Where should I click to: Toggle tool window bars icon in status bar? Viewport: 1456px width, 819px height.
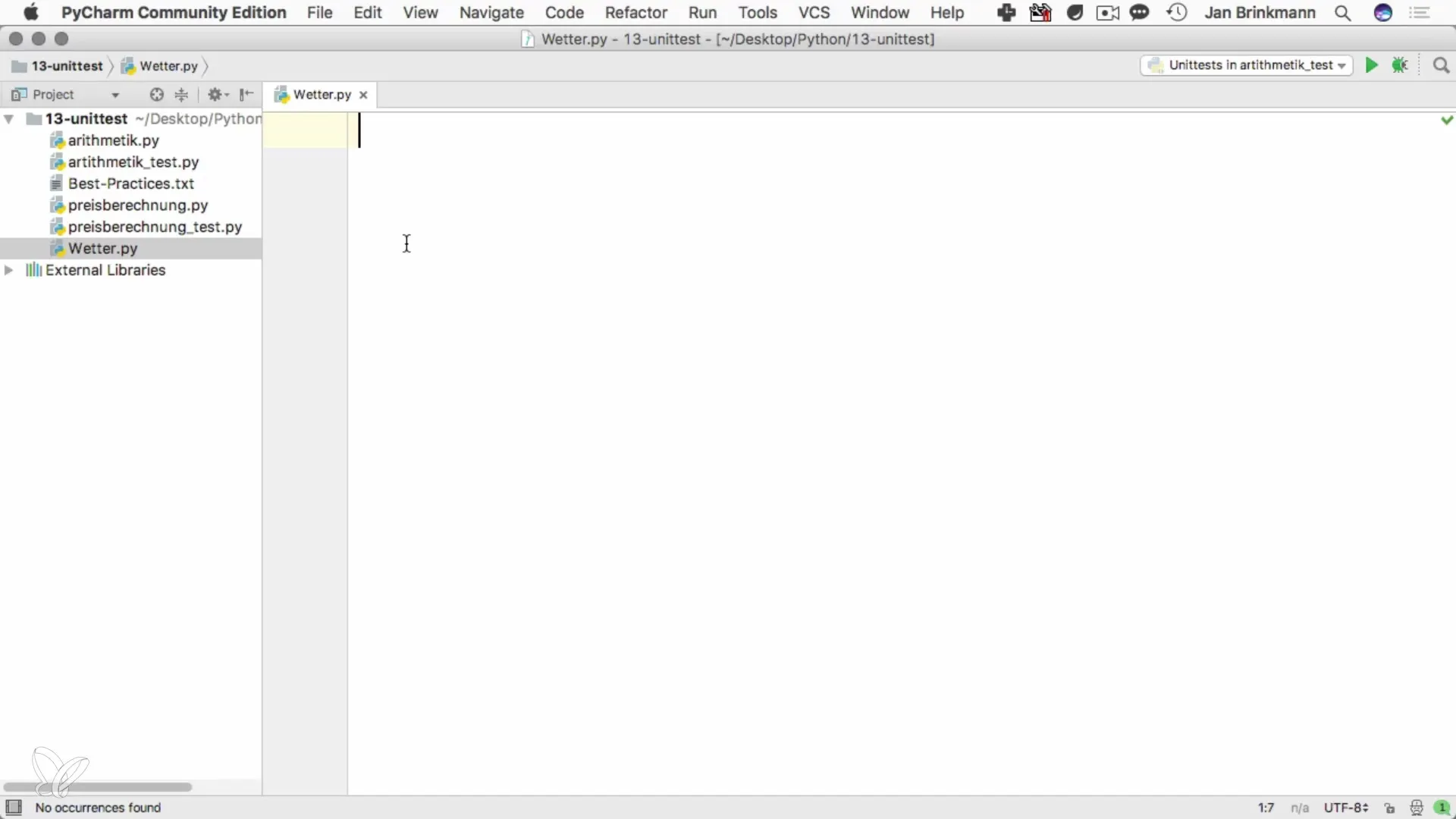(x=14, y=807)
